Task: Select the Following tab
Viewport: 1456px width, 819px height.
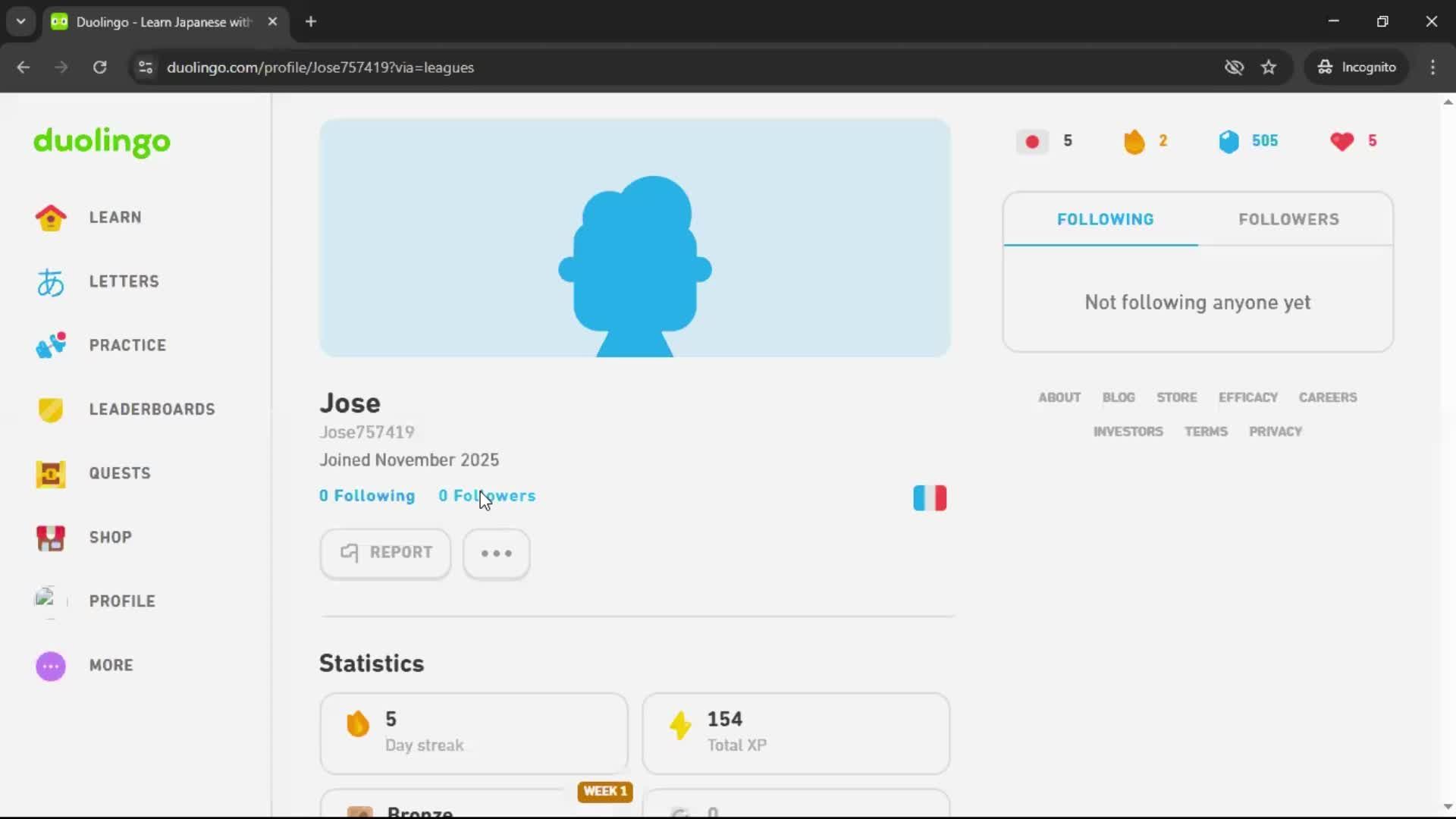Action: coord(1104,219)
